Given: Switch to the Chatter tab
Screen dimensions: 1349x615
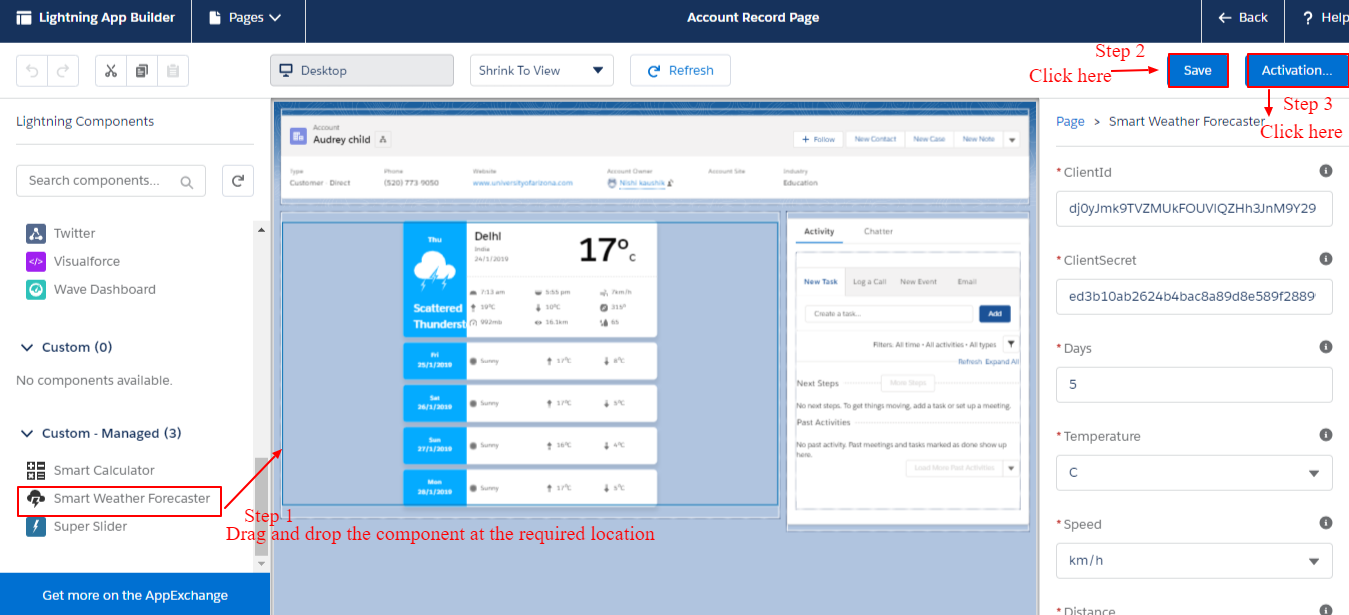Looking at the screenshot, I should [878, 231].
